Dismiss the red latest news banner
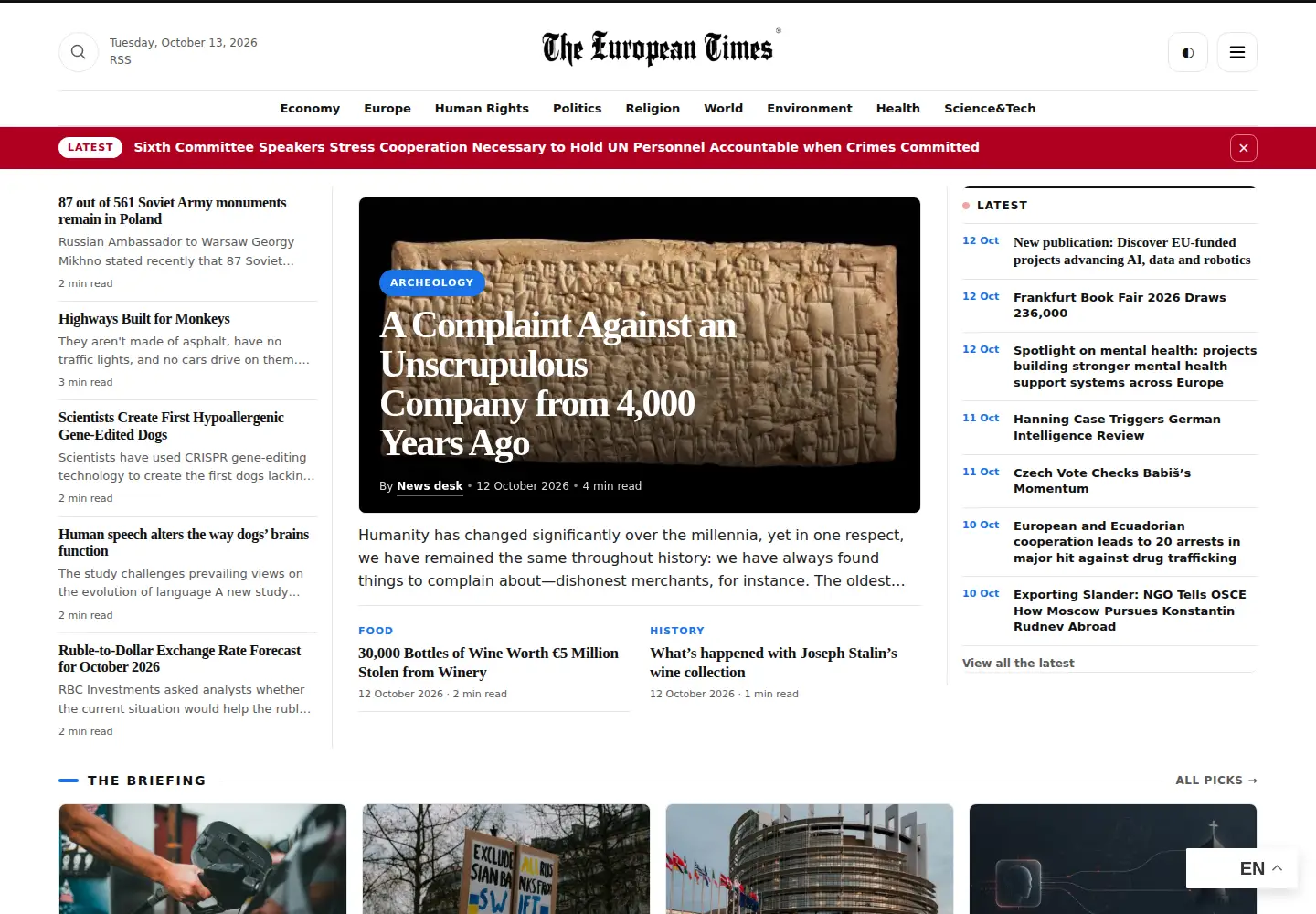The width and height of the screenshot is (1316, 914). pos(1244,148)
